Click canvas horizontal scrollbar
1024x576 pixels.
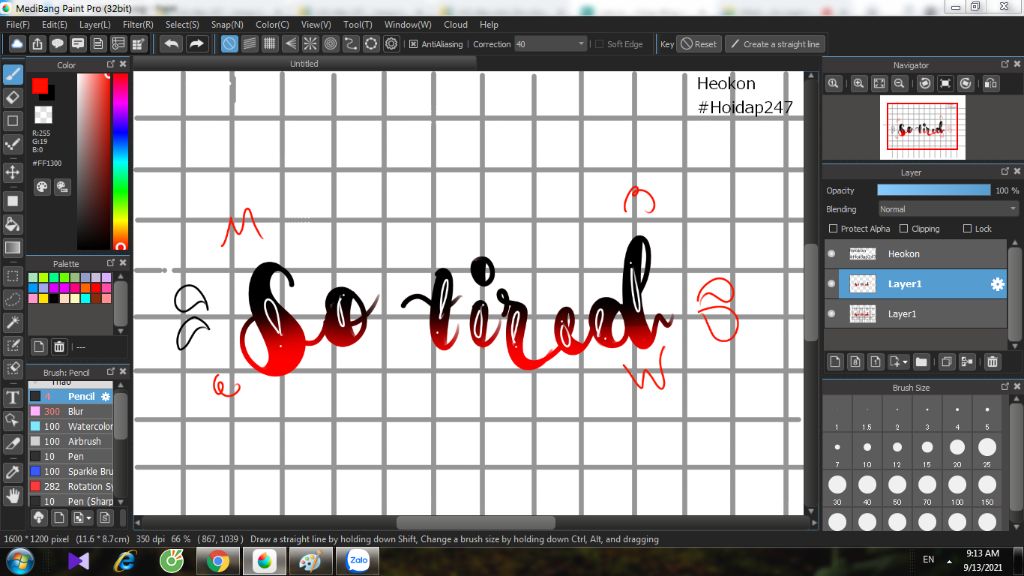475,522
